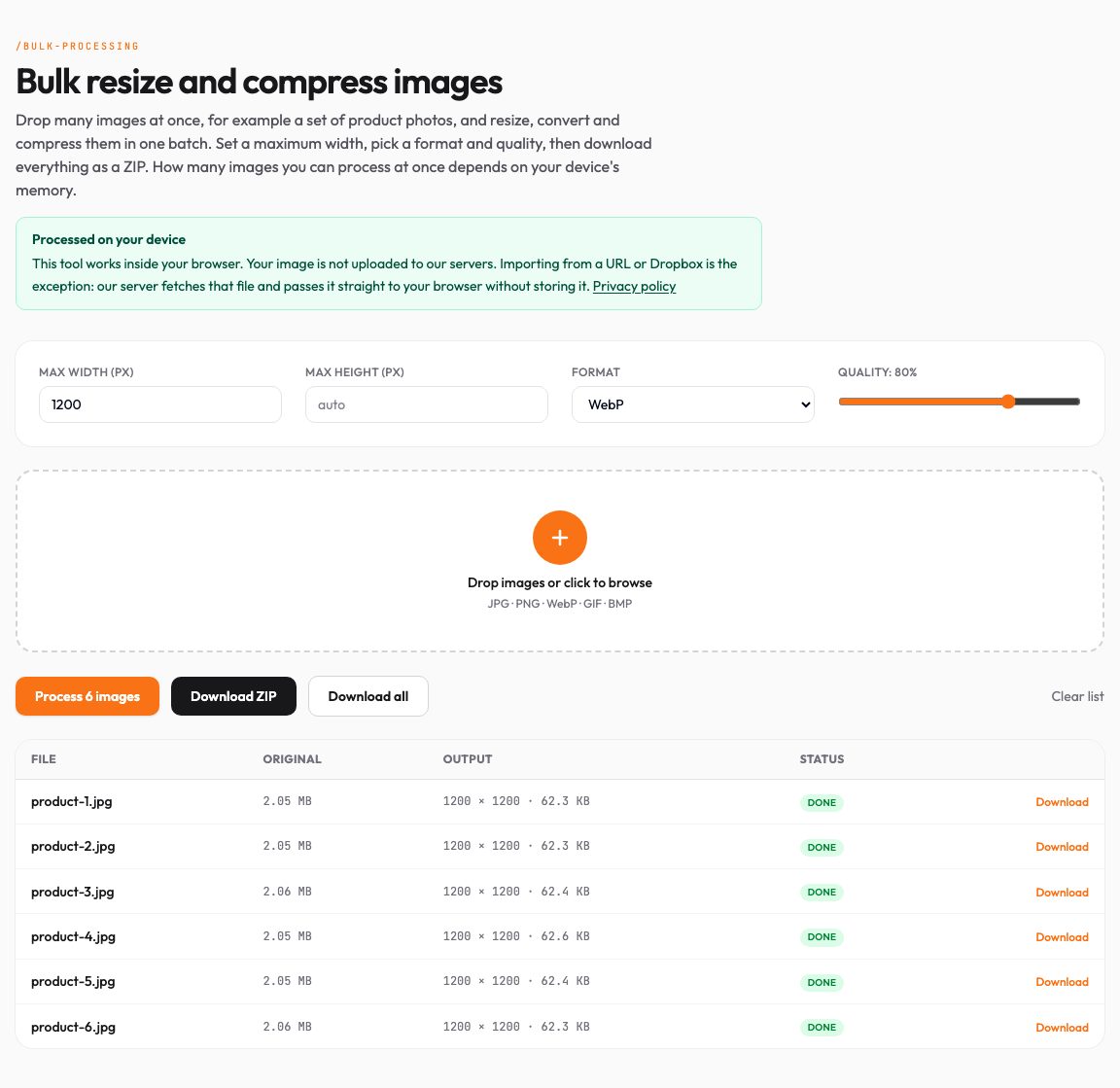Download the product-5.jpg output
The width and height of the screenshot is (1120, 1088).
[1062, 982]
